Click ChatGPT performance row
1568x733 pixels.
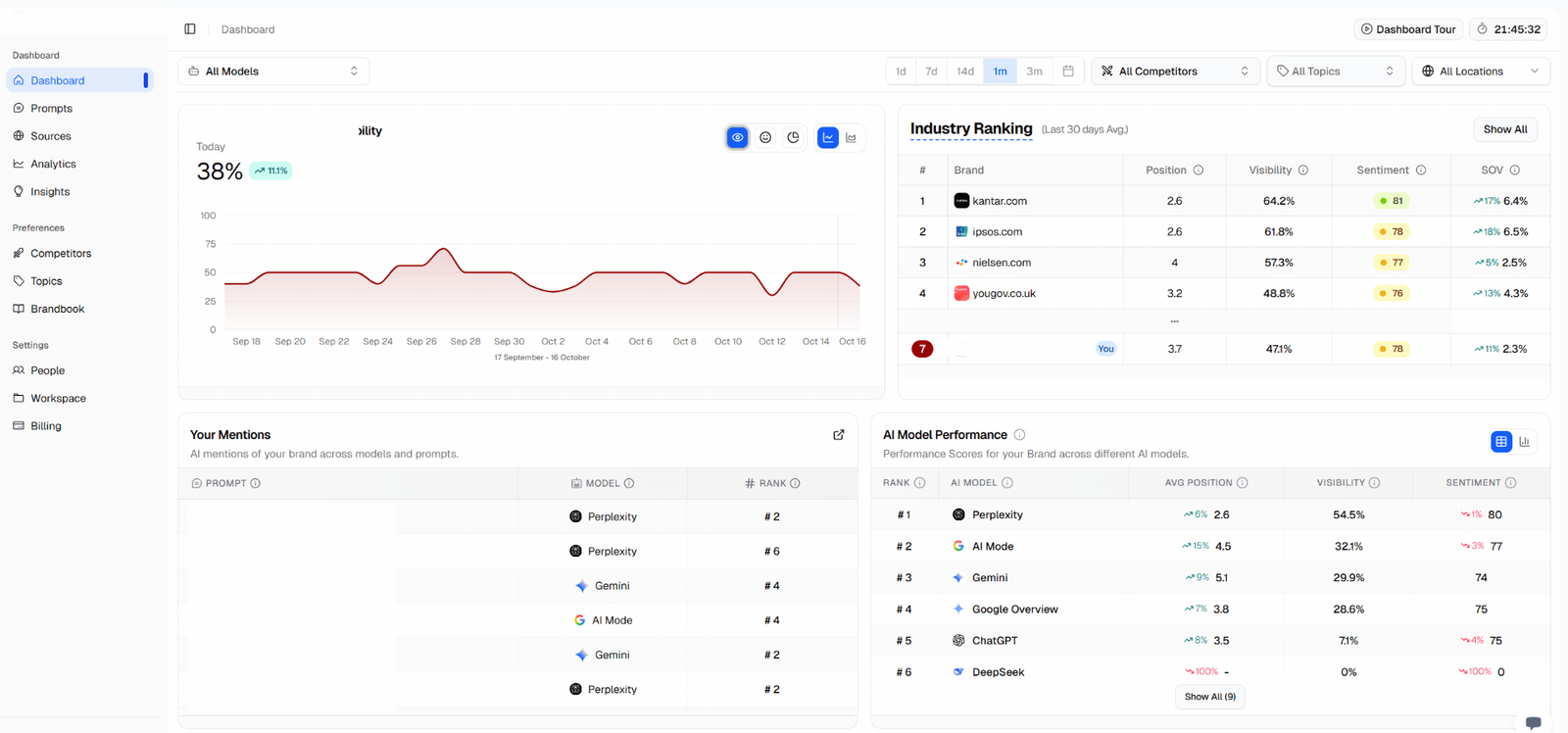click(1210, 641)
